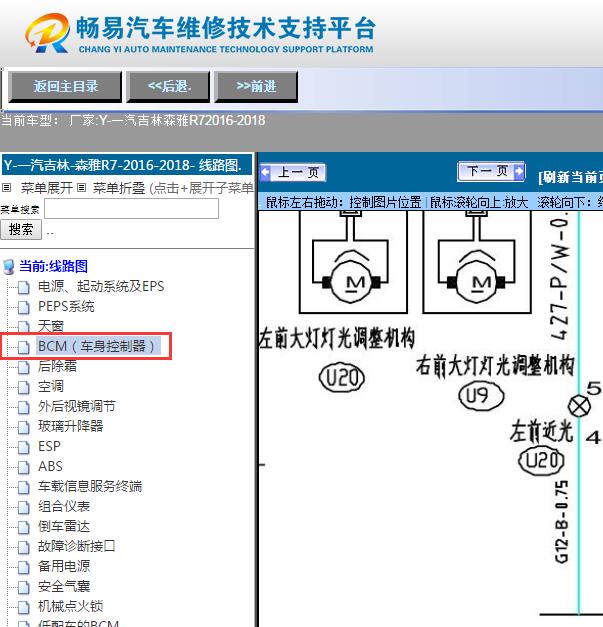Open the 故障诊断接口 tree item
The height and width of the screenshot is (627, 603).
[77, 546]
